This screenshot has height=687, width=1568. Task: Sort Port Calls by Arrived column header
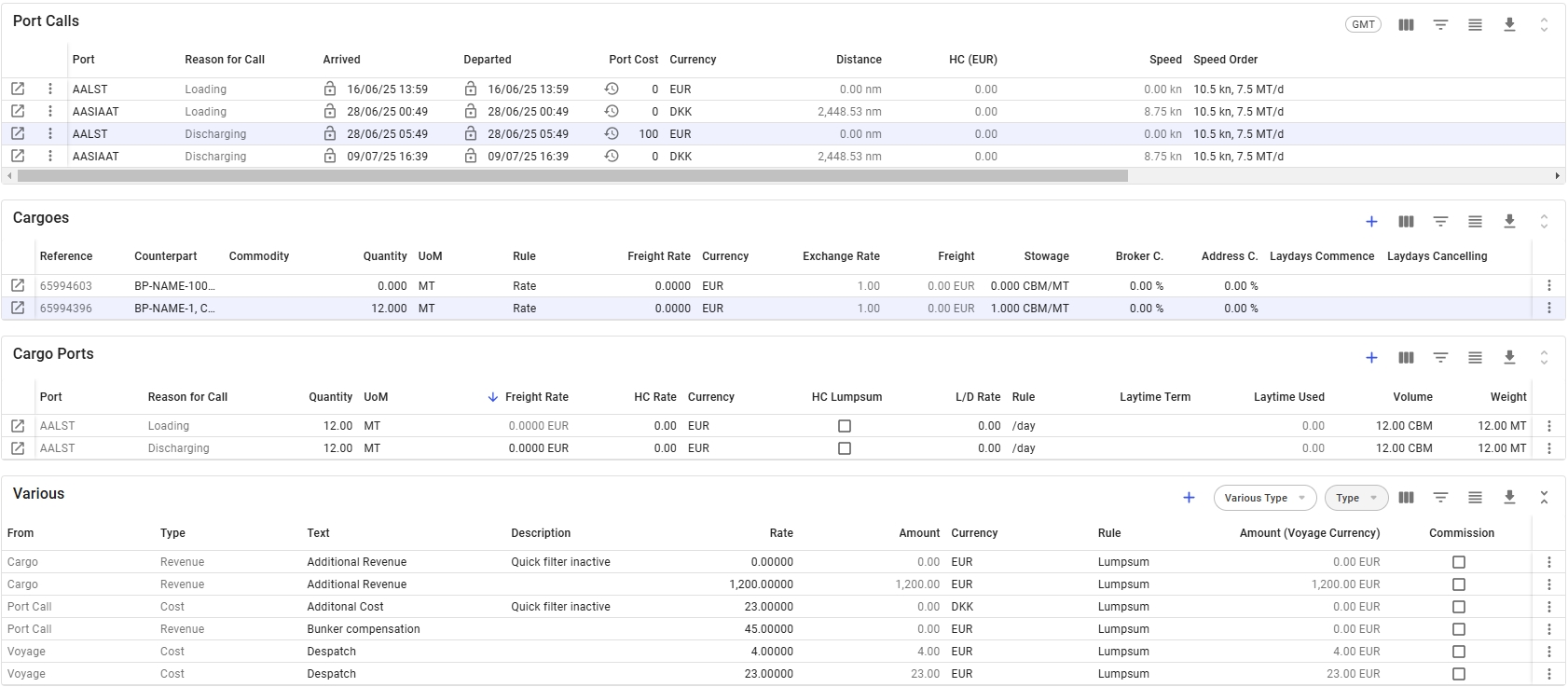pyautogui.click(x=341, y=60)
